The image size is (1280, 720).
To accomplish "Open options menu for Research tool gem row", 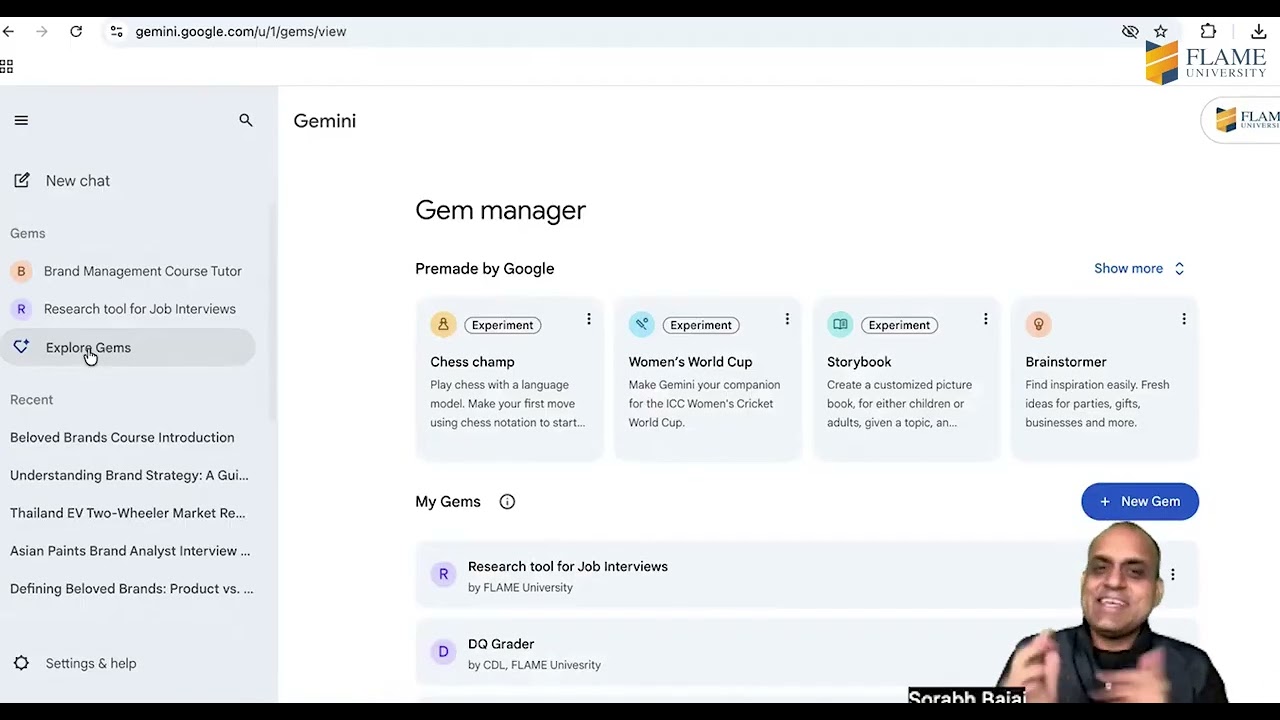I will pos(1173,575).
